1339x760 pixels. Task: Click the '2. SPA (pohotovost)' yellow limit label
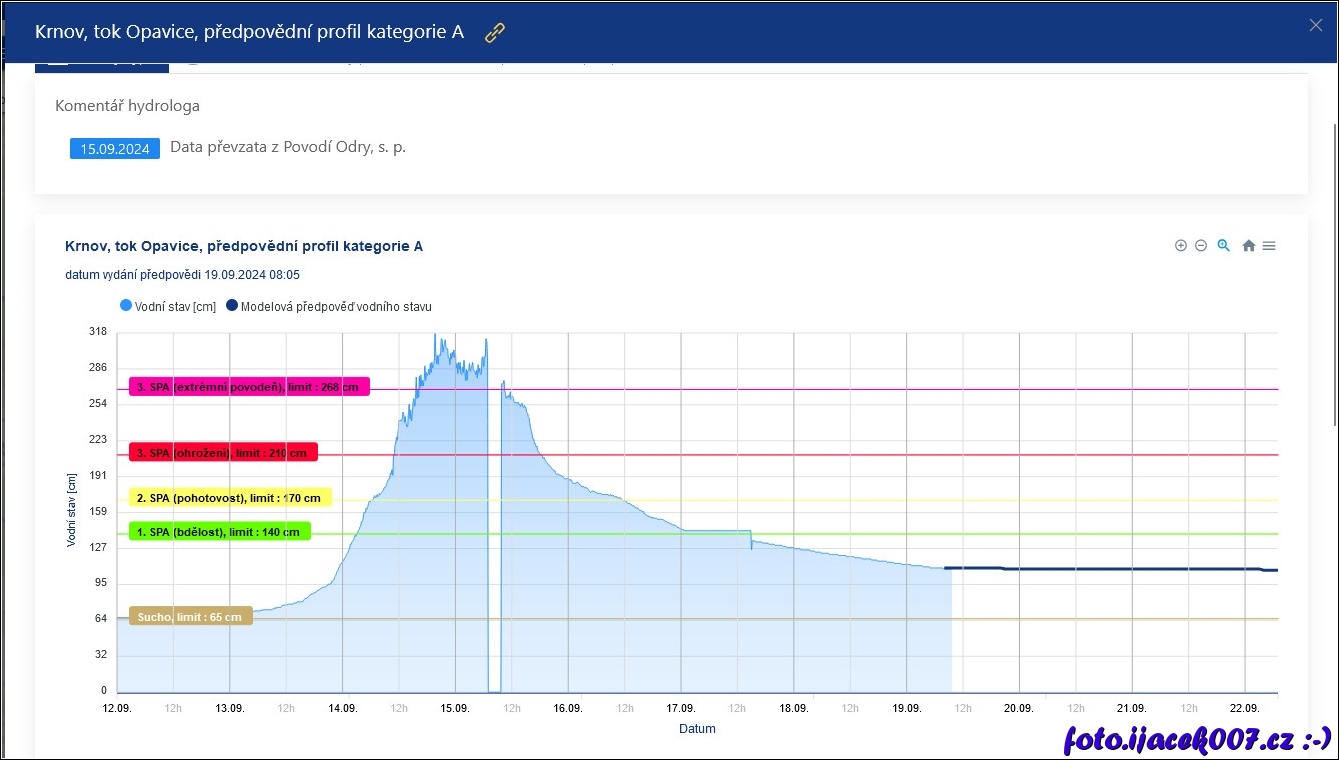(230, 498)
